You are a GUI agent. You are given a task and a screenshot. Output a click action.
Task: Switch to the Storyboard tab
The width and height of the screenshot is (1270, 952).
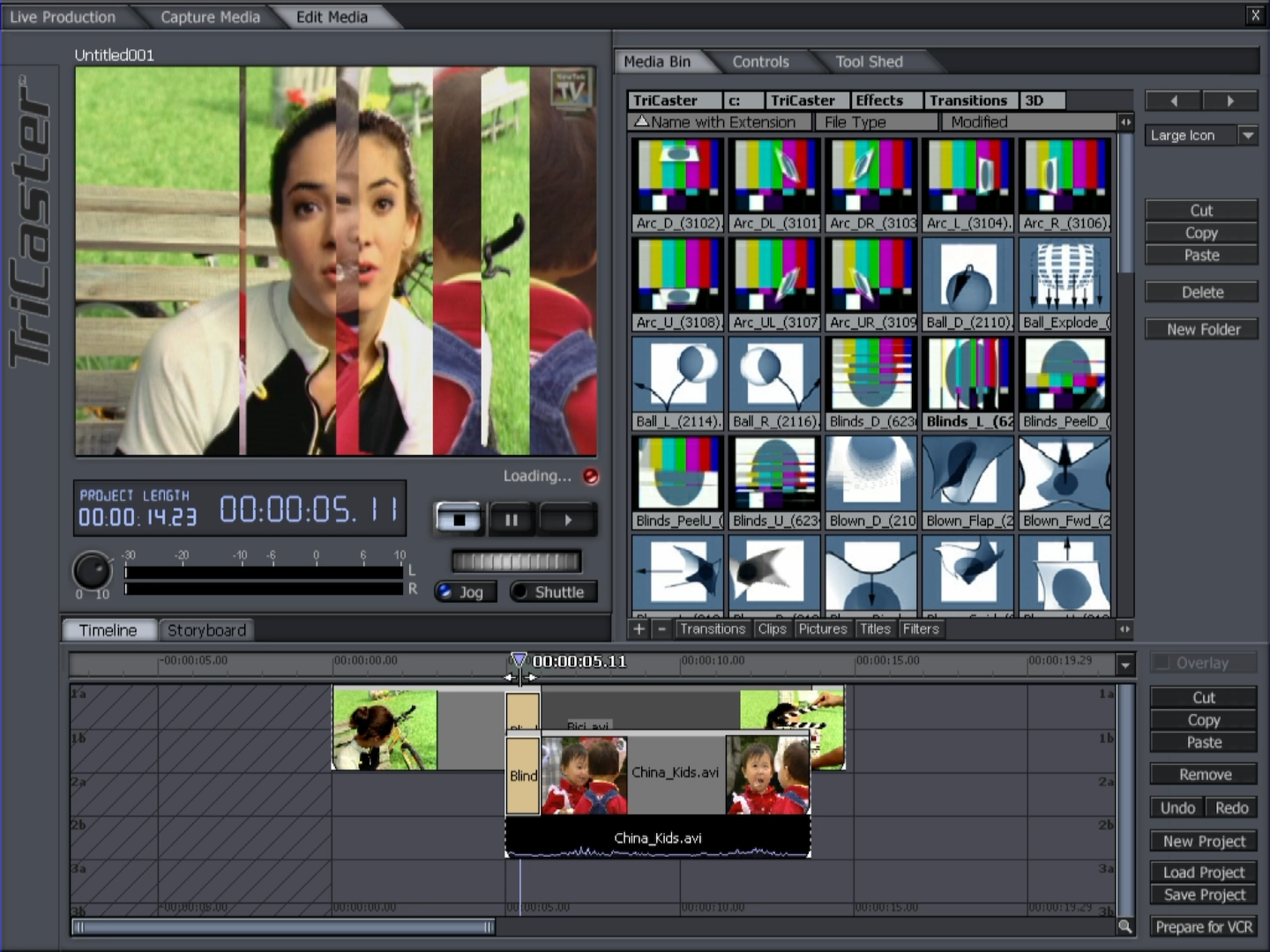click(x=206, y=629)
